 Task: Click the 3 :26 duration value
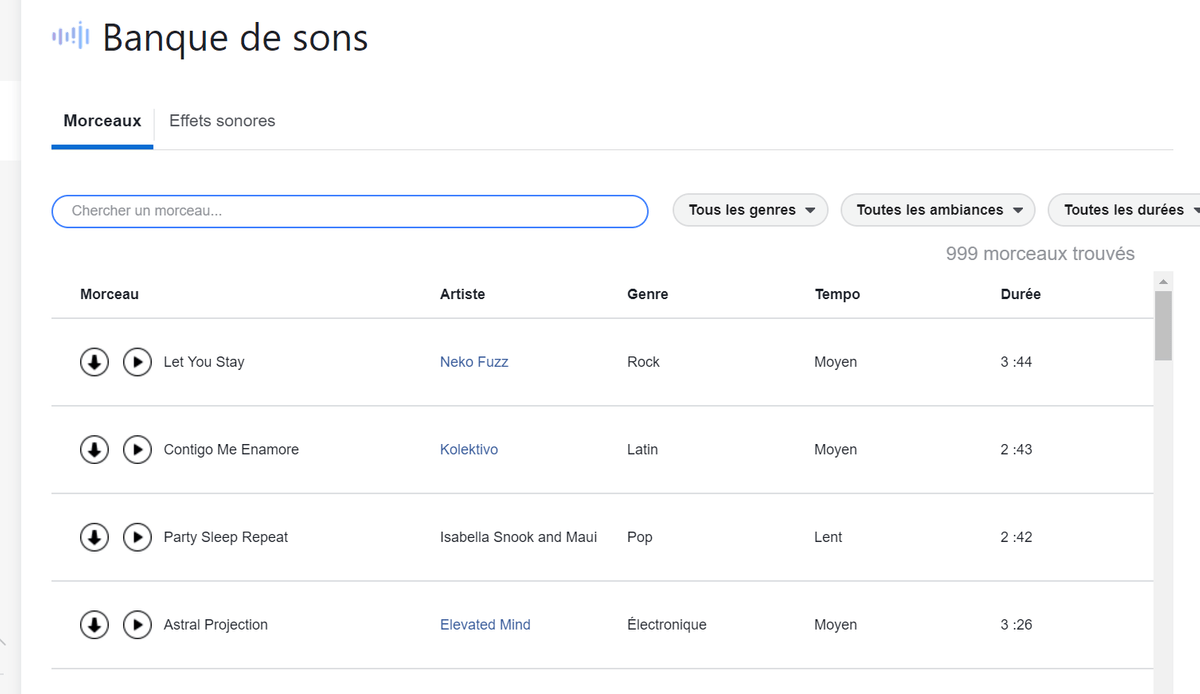(1016, 625)
